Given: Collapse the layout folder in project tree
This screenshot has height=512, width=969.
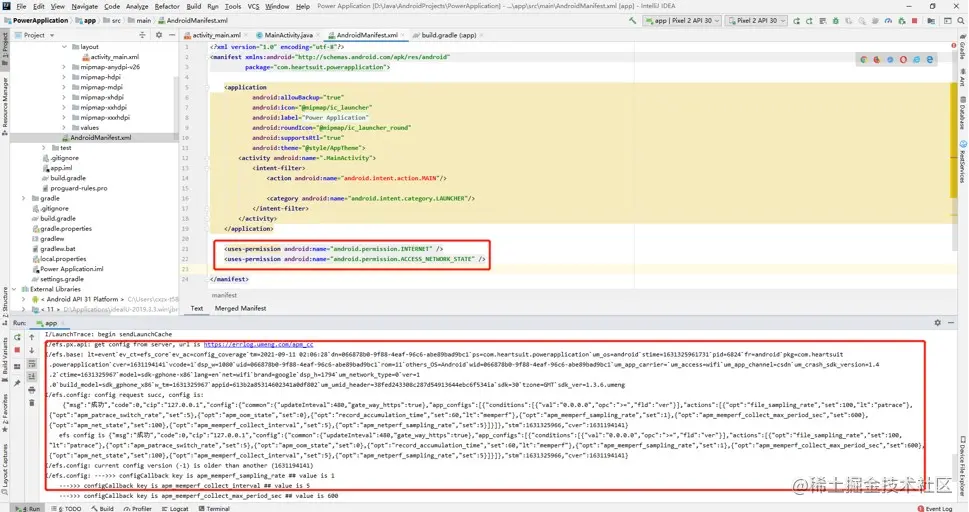Looking at the screenshot, I should [x=64, y=46].
